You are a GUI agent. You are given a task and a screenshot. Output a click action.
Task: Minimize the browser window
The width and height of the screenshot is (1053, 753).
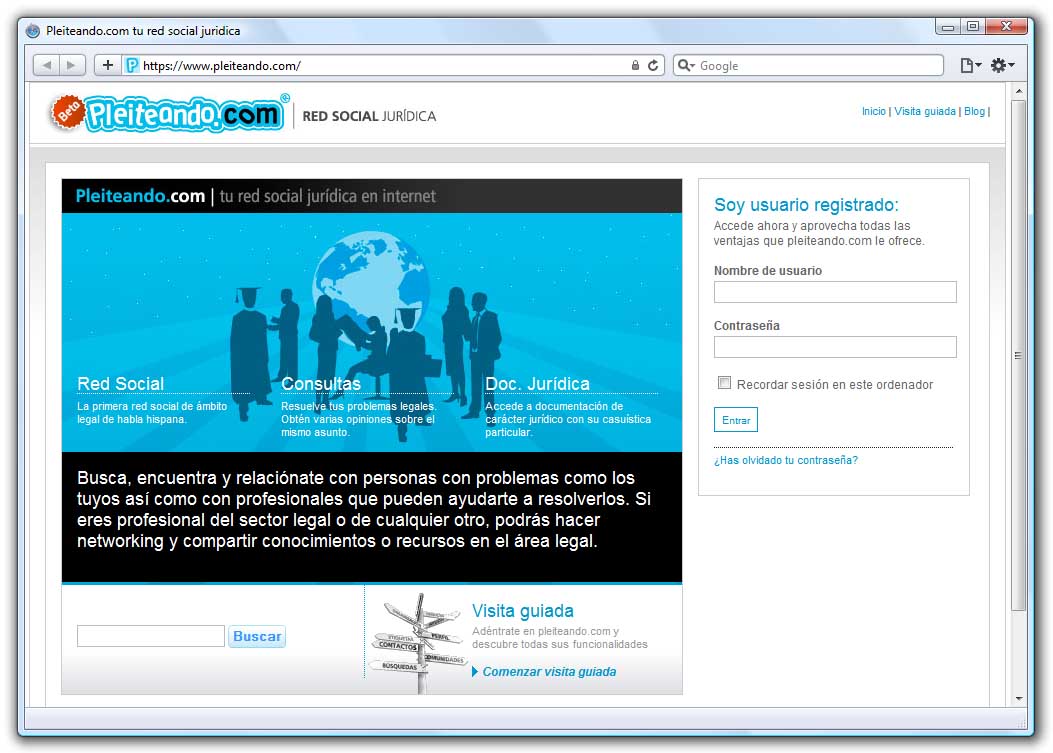[x=948, y=27]
